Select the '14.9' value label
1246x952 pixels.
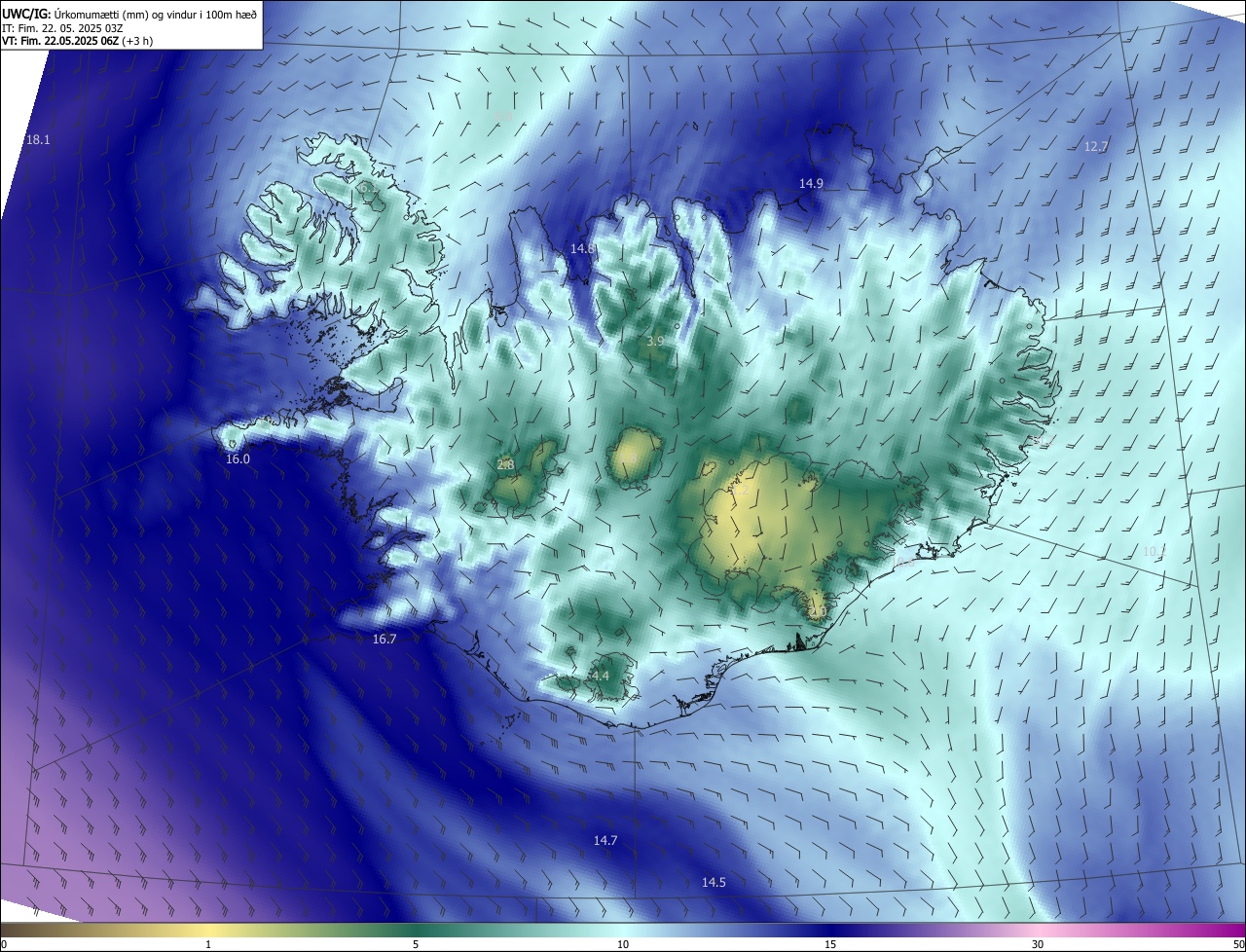(811, 183)
